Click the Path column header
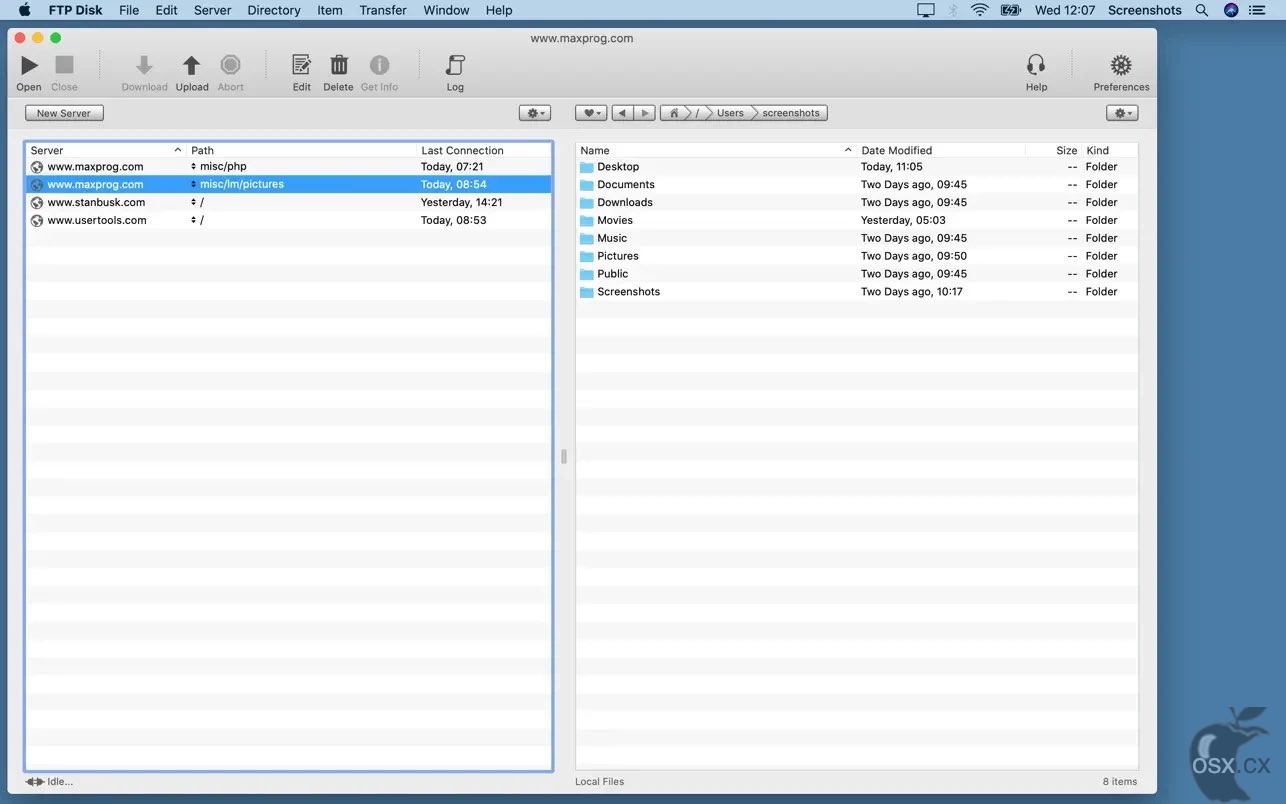Viewport: 1286px width, 804px height. 301,151
